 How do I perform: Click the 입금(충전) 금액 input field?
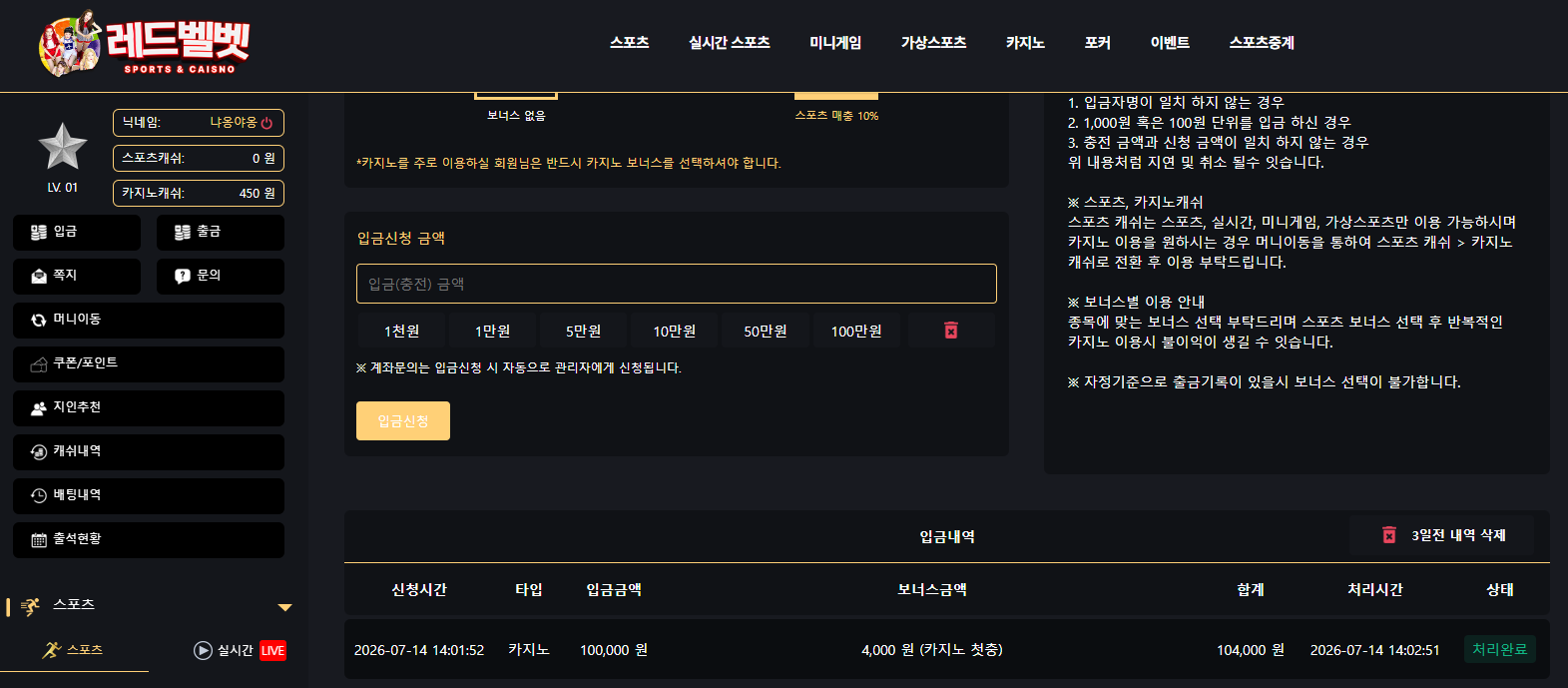(677, 284)
